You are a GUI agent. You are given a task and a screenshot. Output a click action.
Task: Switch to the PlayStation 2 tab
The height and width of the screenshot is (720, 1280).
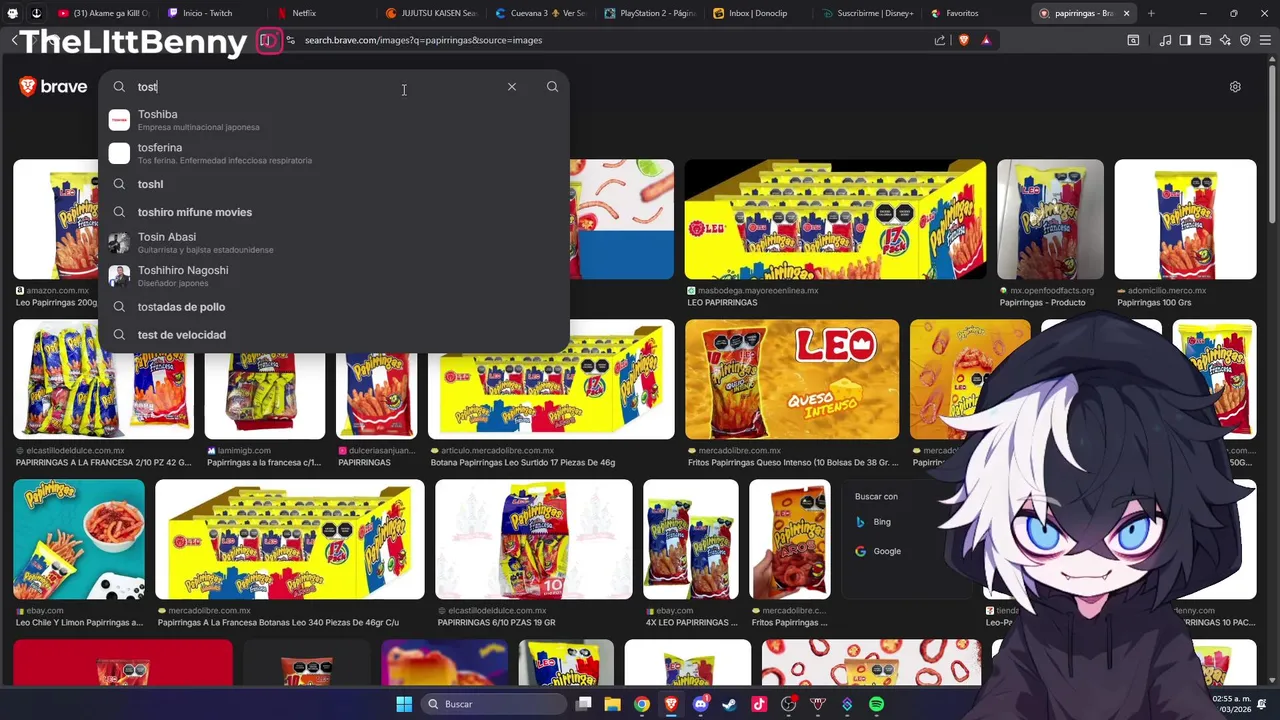coord(650,13)
